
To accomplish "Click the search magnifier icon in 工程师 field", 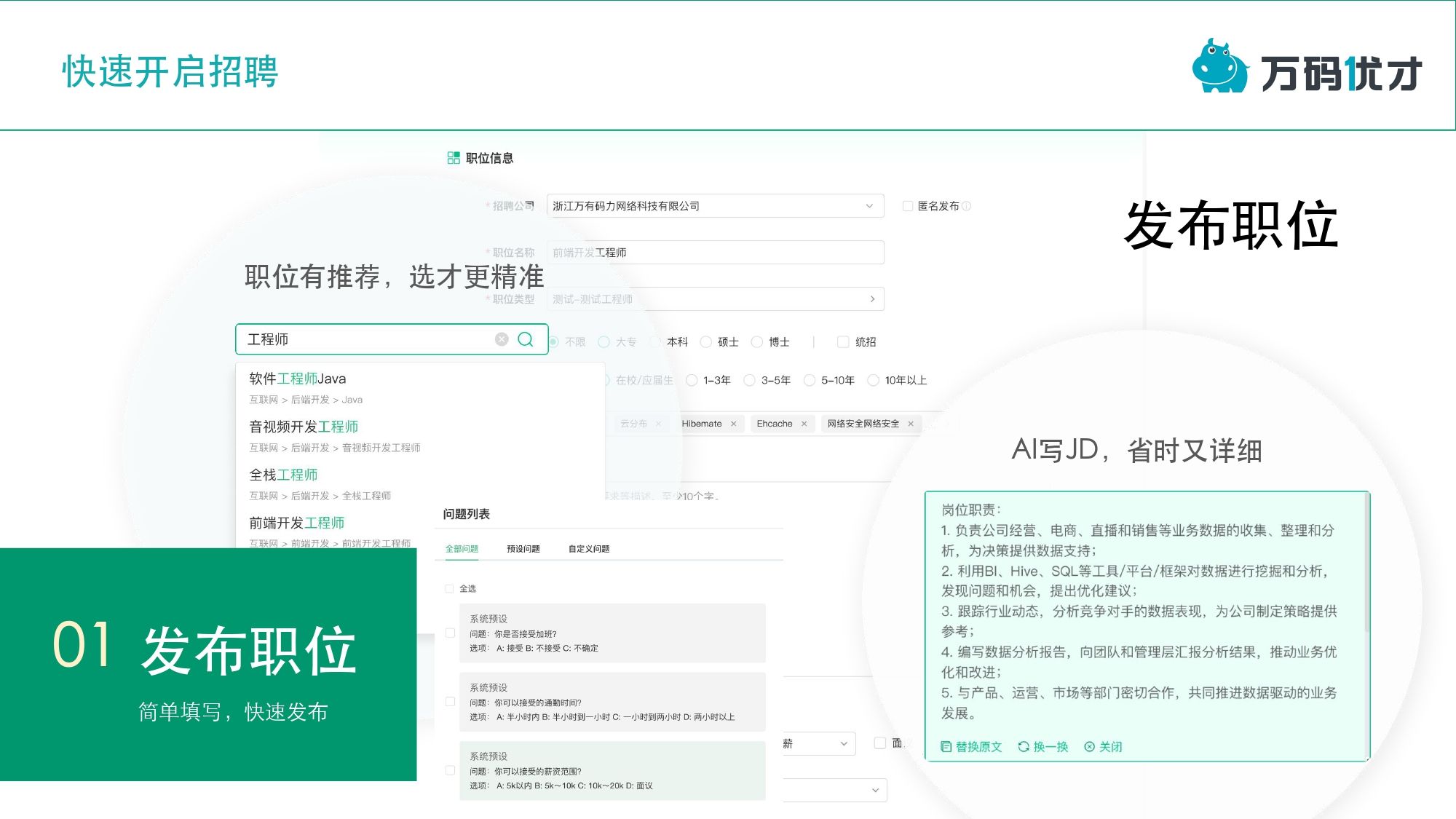I will (525, 339).
